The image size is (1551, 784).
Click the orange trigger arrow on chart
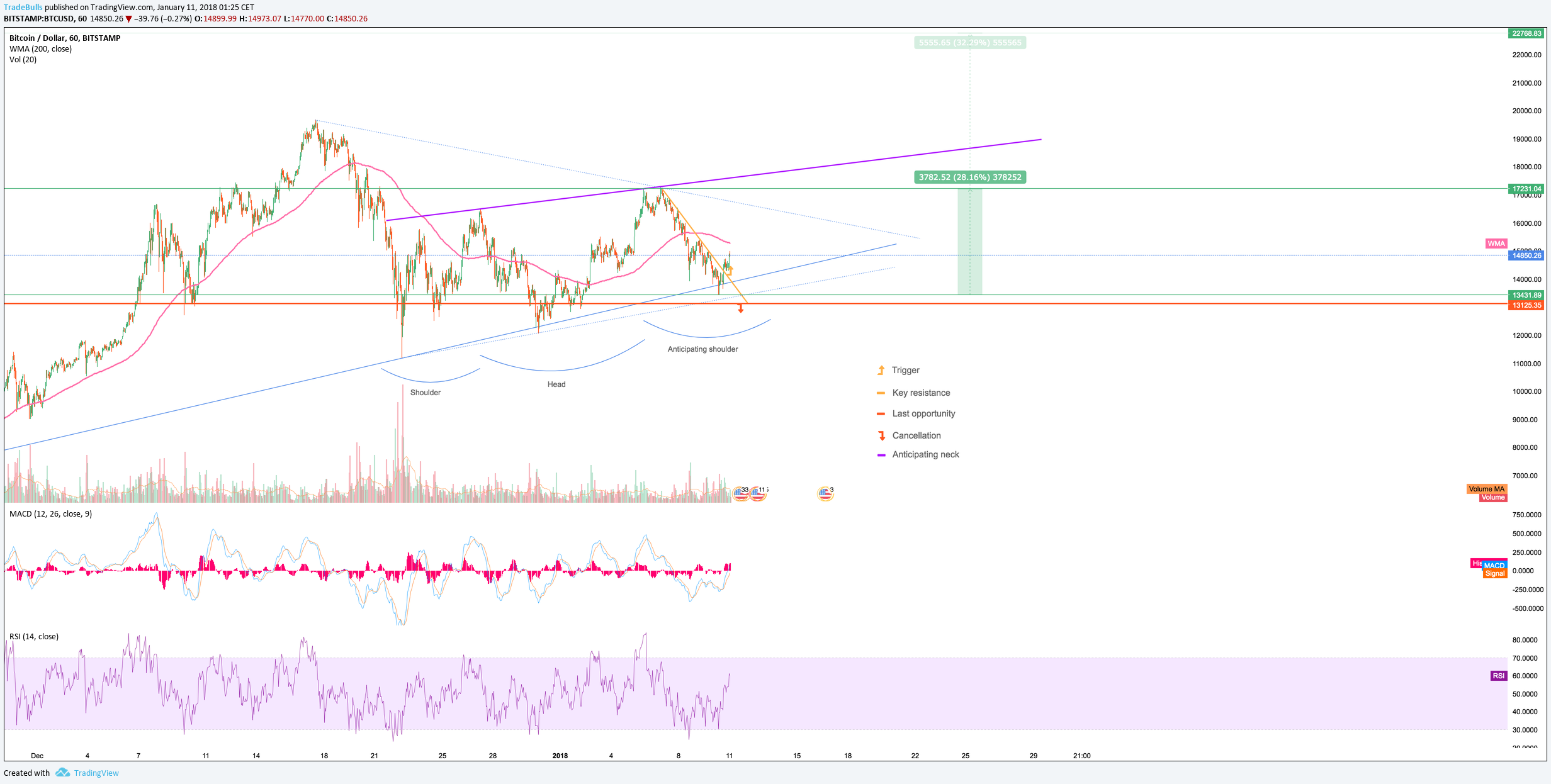730,271
